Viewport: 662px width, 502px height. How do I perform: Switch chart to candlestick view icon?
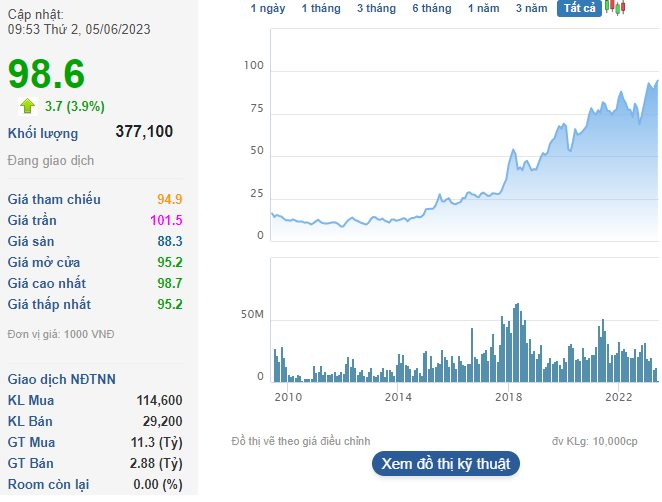[615, 8]
